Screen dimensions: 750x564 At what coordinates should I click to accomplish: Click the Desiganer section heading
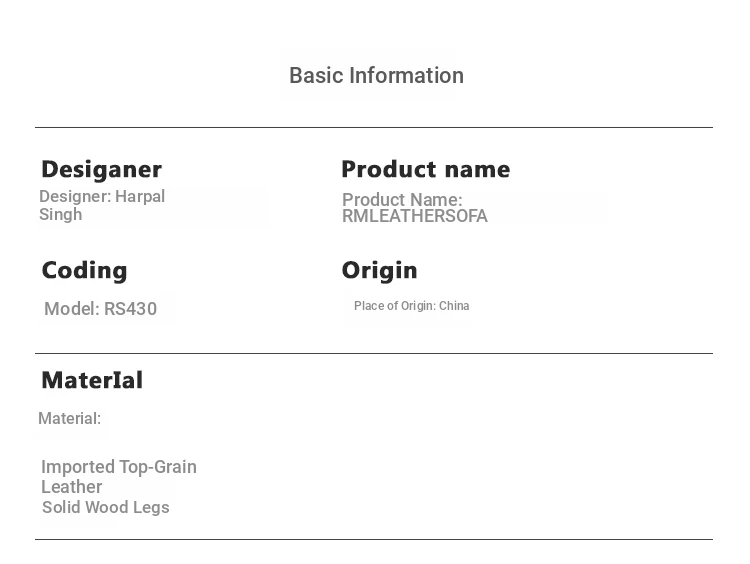(101, 169)
